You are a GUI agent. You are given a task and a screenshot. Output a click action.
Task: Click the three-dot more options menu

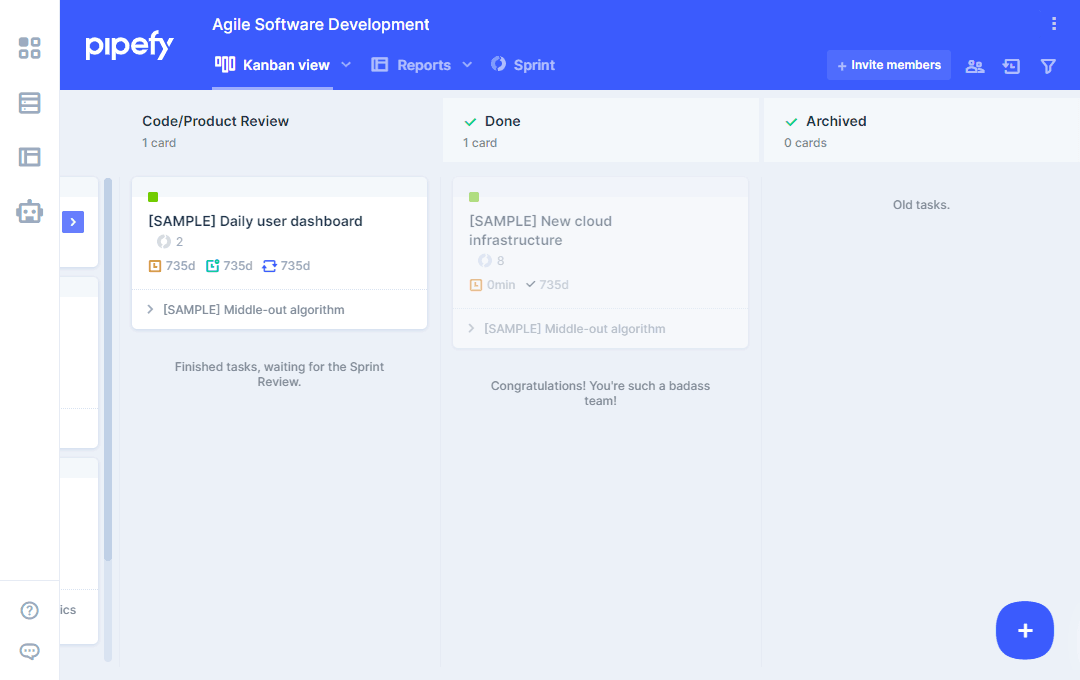1053,24
